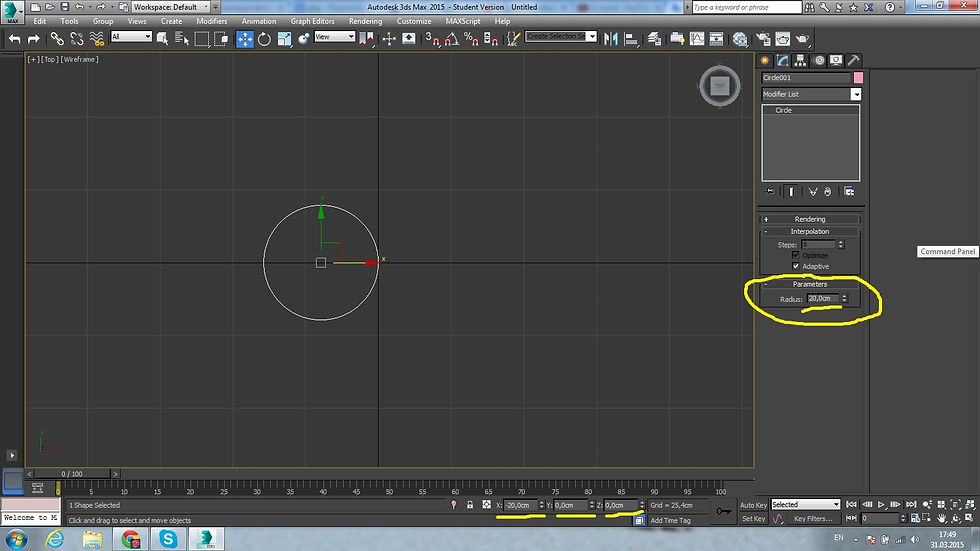This screenshot has width=980, height=551.
Task: Click the Mirror tool icon
Action: click(x=611, y=39)
